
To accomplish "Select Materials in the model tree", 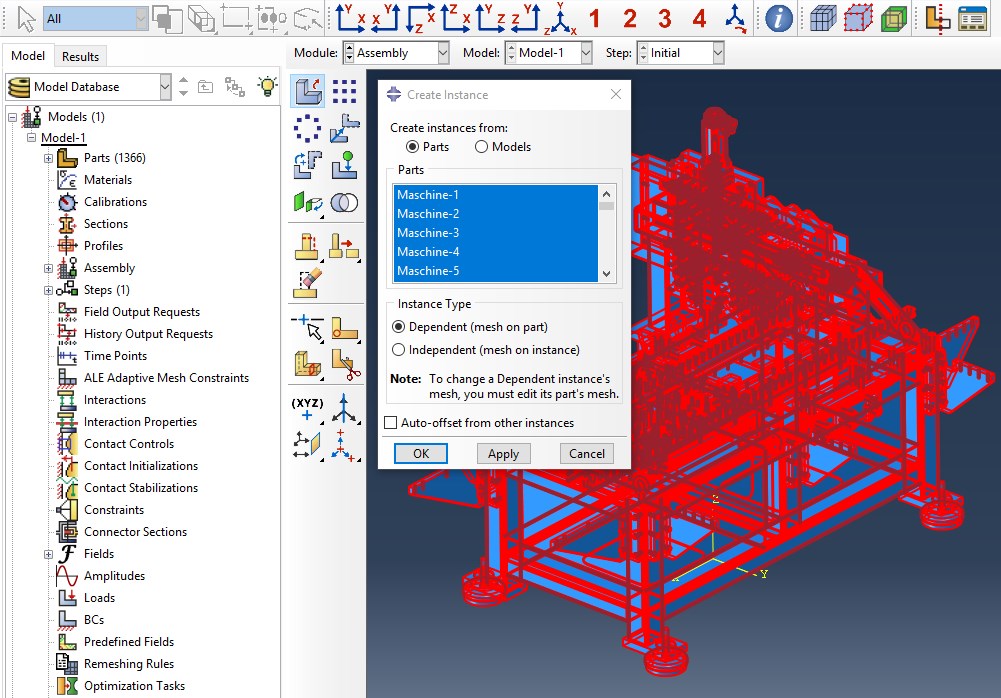I will [107, 180].
